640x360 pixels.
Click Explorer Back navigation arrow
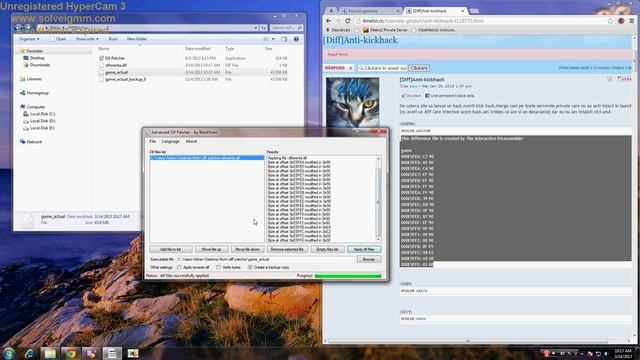(19, 28)
